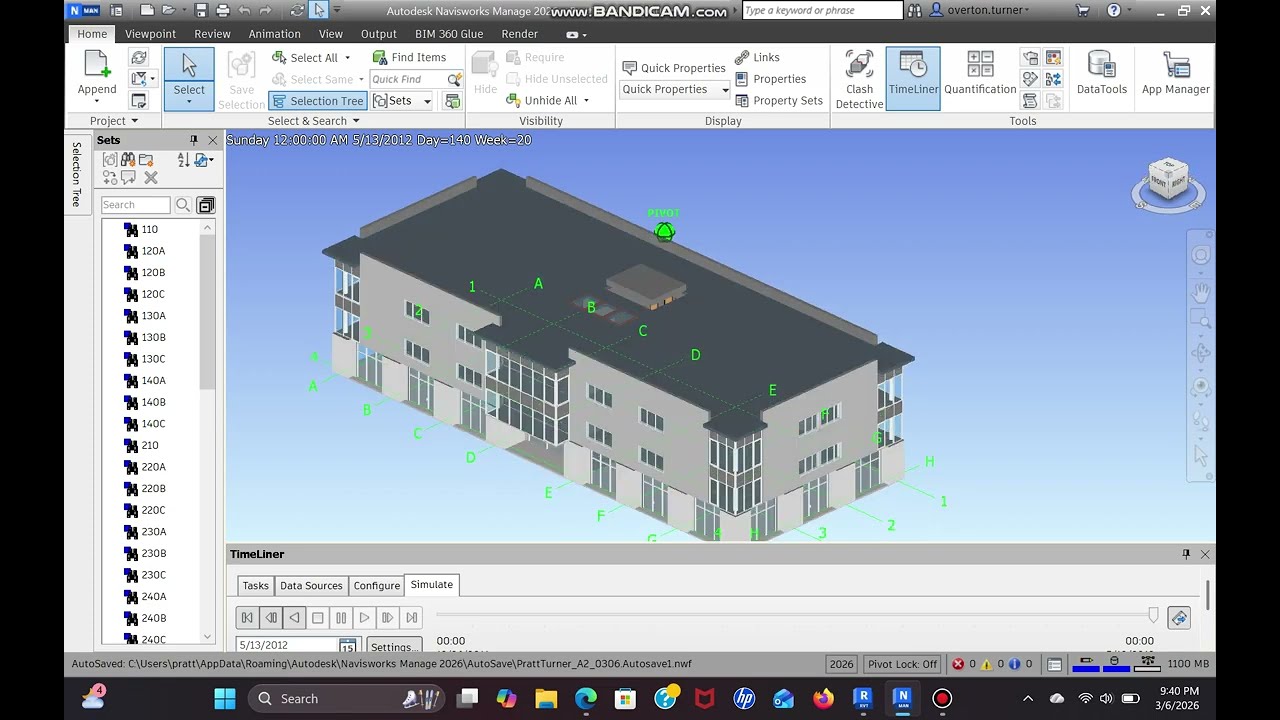
Task: Open TimeLiner Configure tab
Action: tap(377, 585)
